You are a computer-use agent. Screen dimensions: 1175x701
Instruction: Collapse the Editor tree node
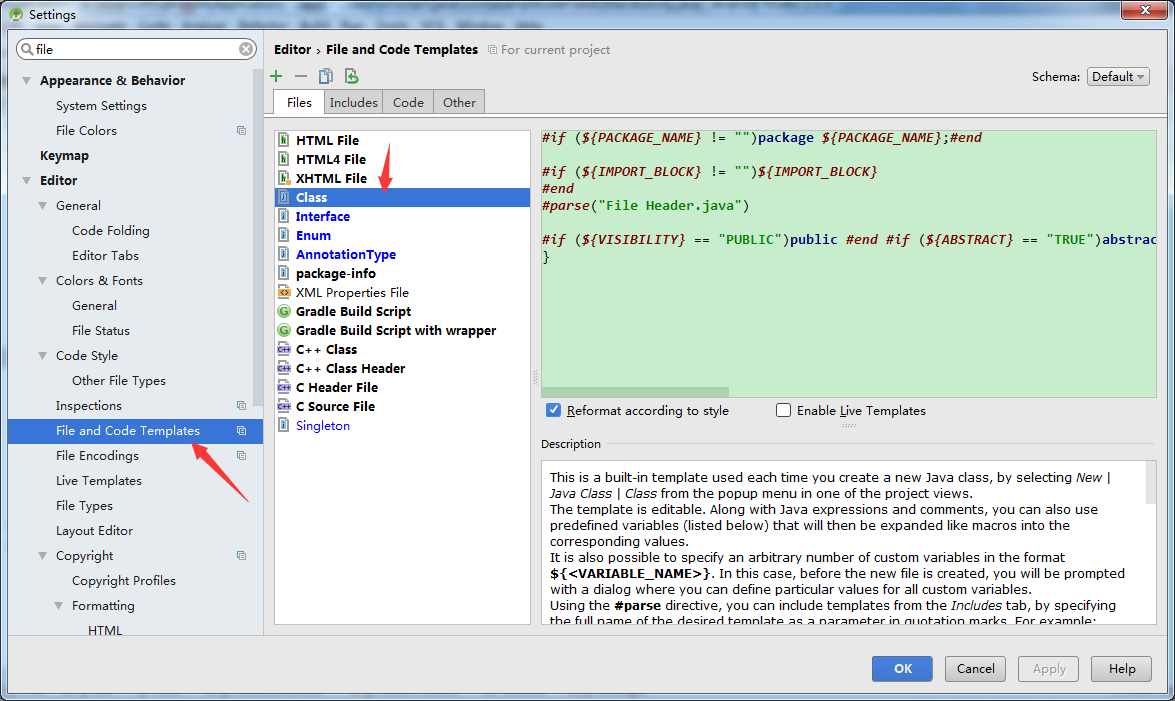pos(27,180)
